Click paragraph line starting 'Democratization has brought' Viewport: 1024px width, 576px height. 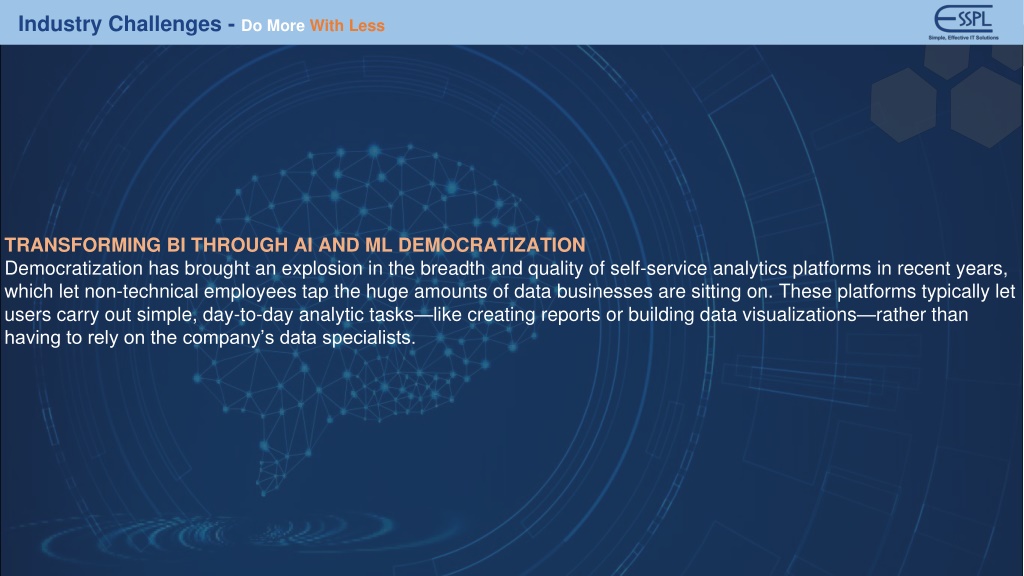point(506,268)
